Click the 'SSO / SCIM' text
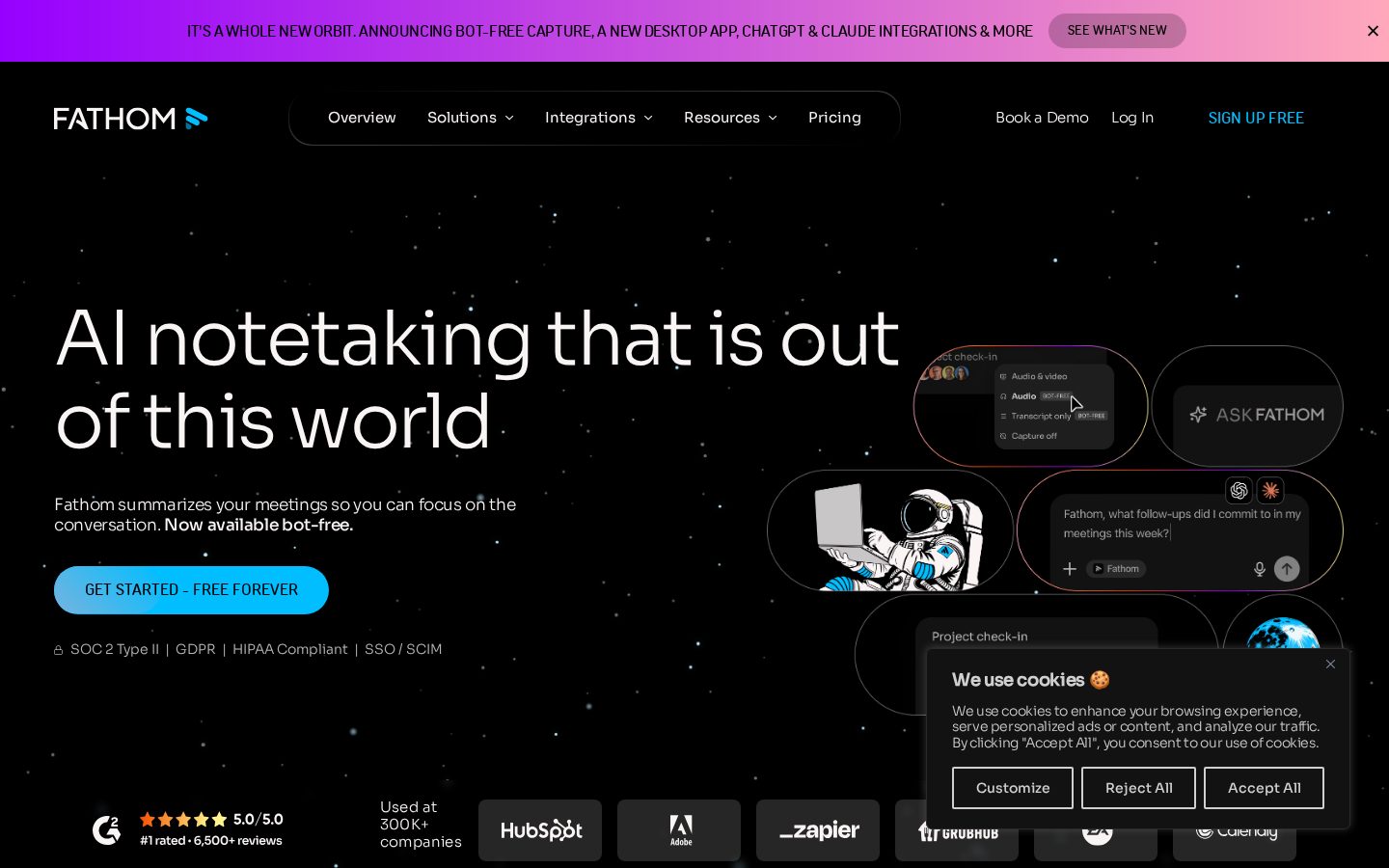The height and width of the screenshot is (868, 1389). (403, 650)
